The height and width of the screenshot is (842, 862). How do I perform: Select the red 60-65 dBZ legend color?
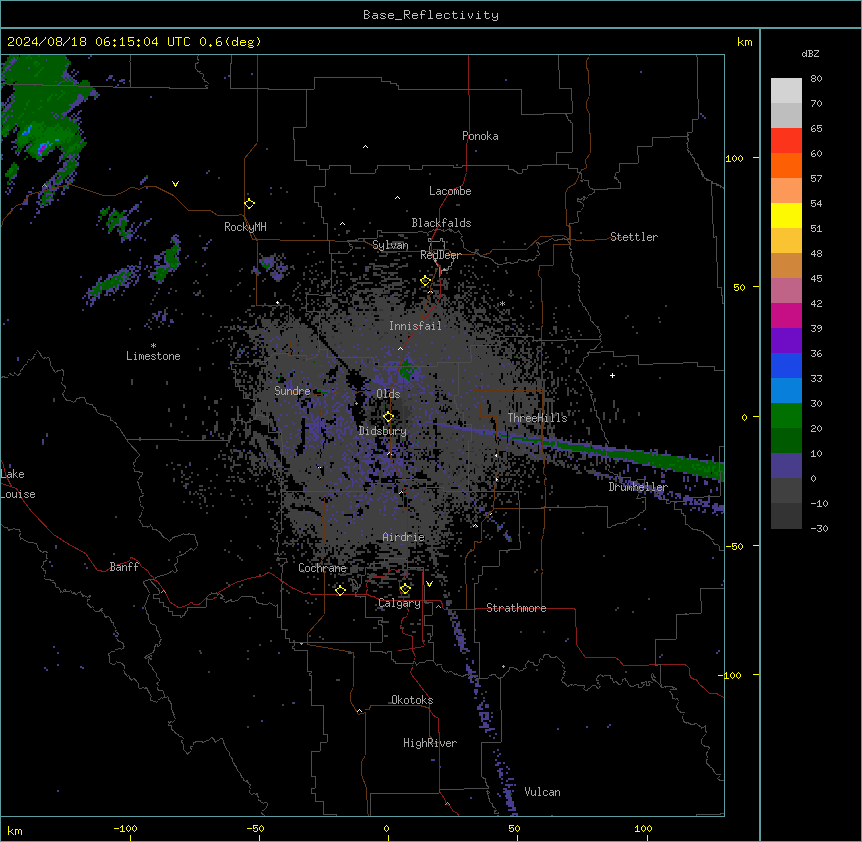point(786,141)
